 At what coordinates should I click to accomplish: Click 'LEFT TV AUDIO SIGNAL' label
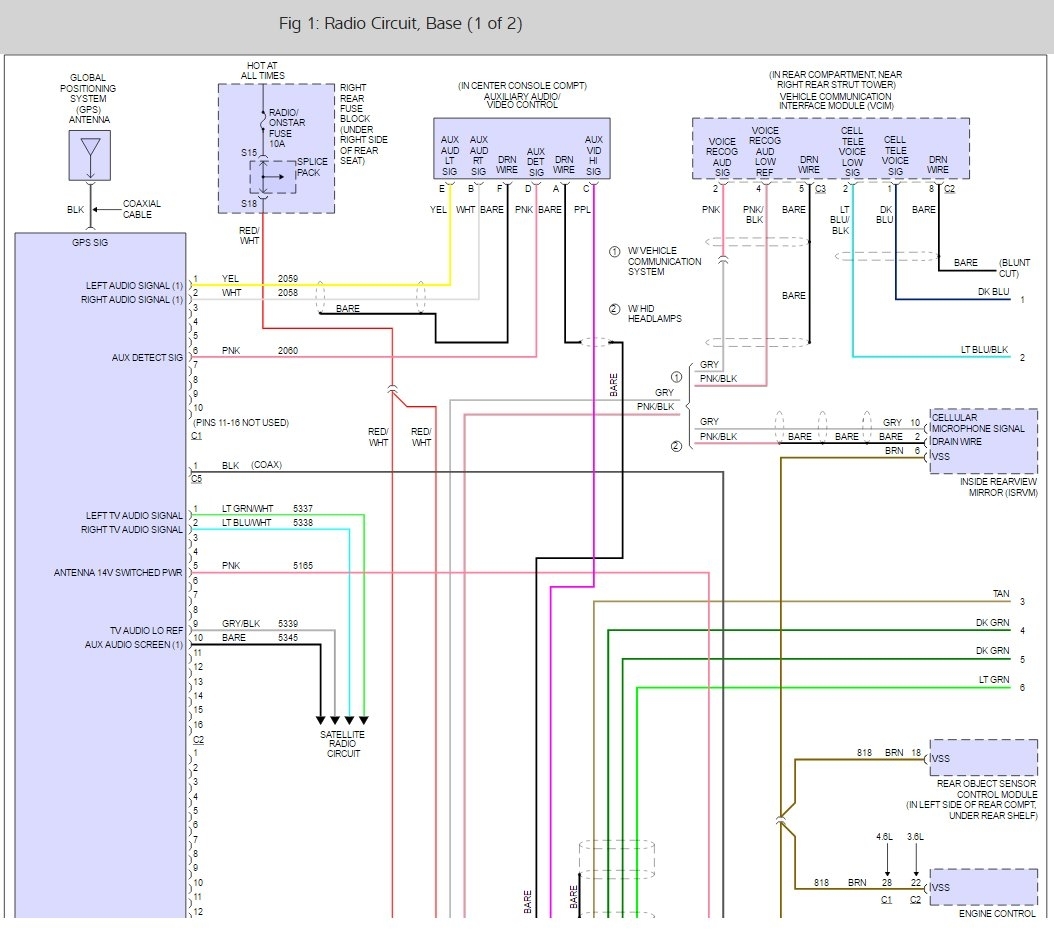pyautogui.click(x=134, y=515)
